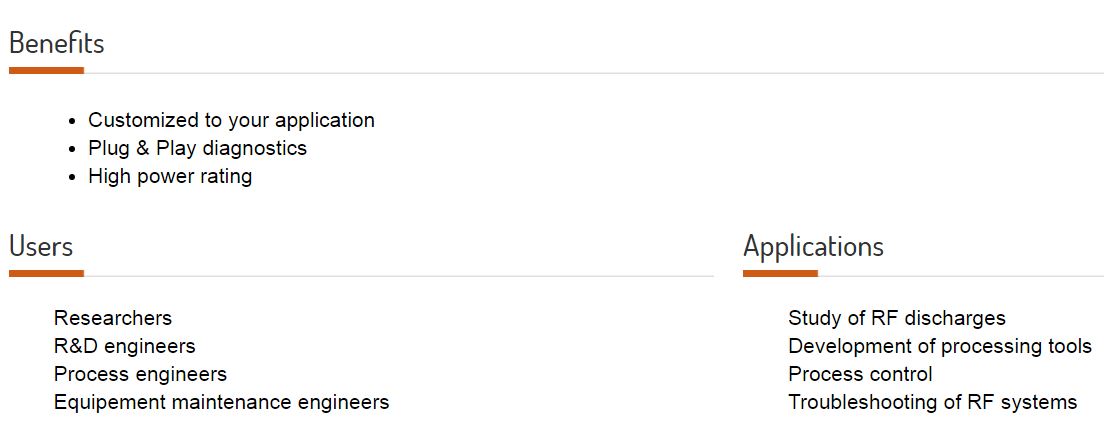Click the Benefits section heading
1104x428 pixels.
pos(56,43)
